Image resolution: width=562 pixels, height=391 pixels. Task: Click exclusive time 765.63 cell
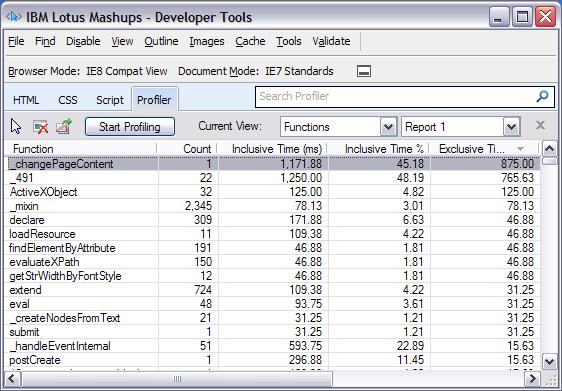click(x=518, y=178)
